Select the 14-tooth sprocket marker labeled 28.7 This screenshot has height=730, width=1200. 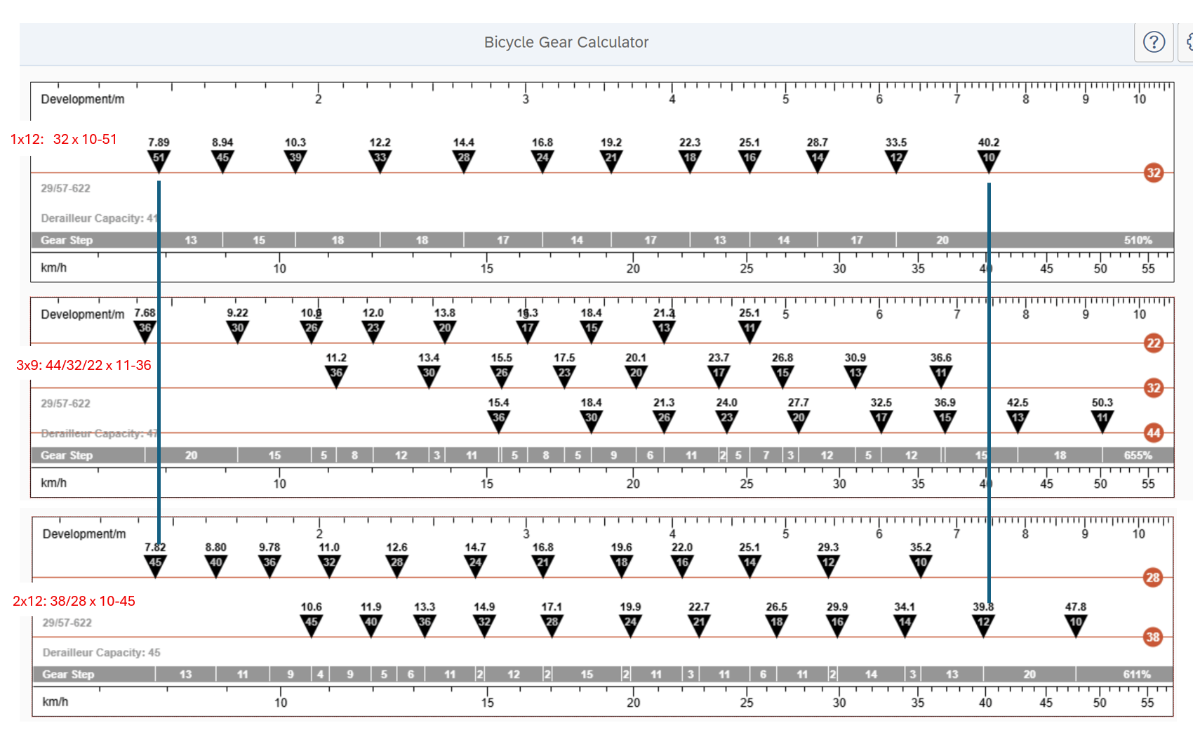click(x=818, y=160)
